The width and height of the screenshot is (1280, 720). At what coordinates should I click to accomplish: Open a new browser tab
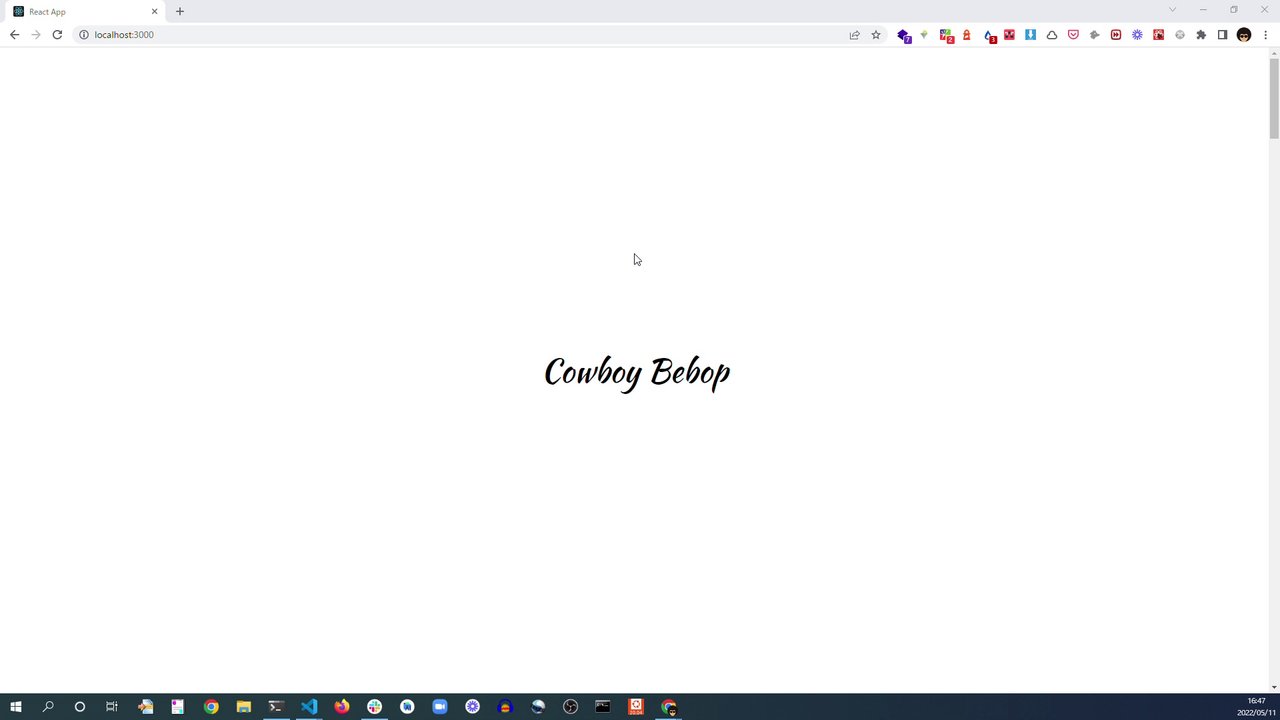(x=180, y=12)
